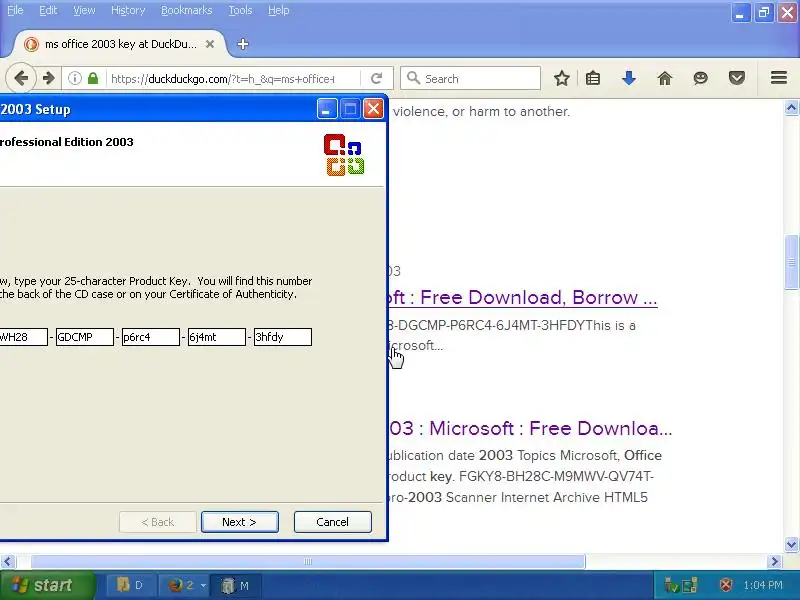Open the '03 : Microsoft : Free Downloa...' link

[x=531, y=428]
